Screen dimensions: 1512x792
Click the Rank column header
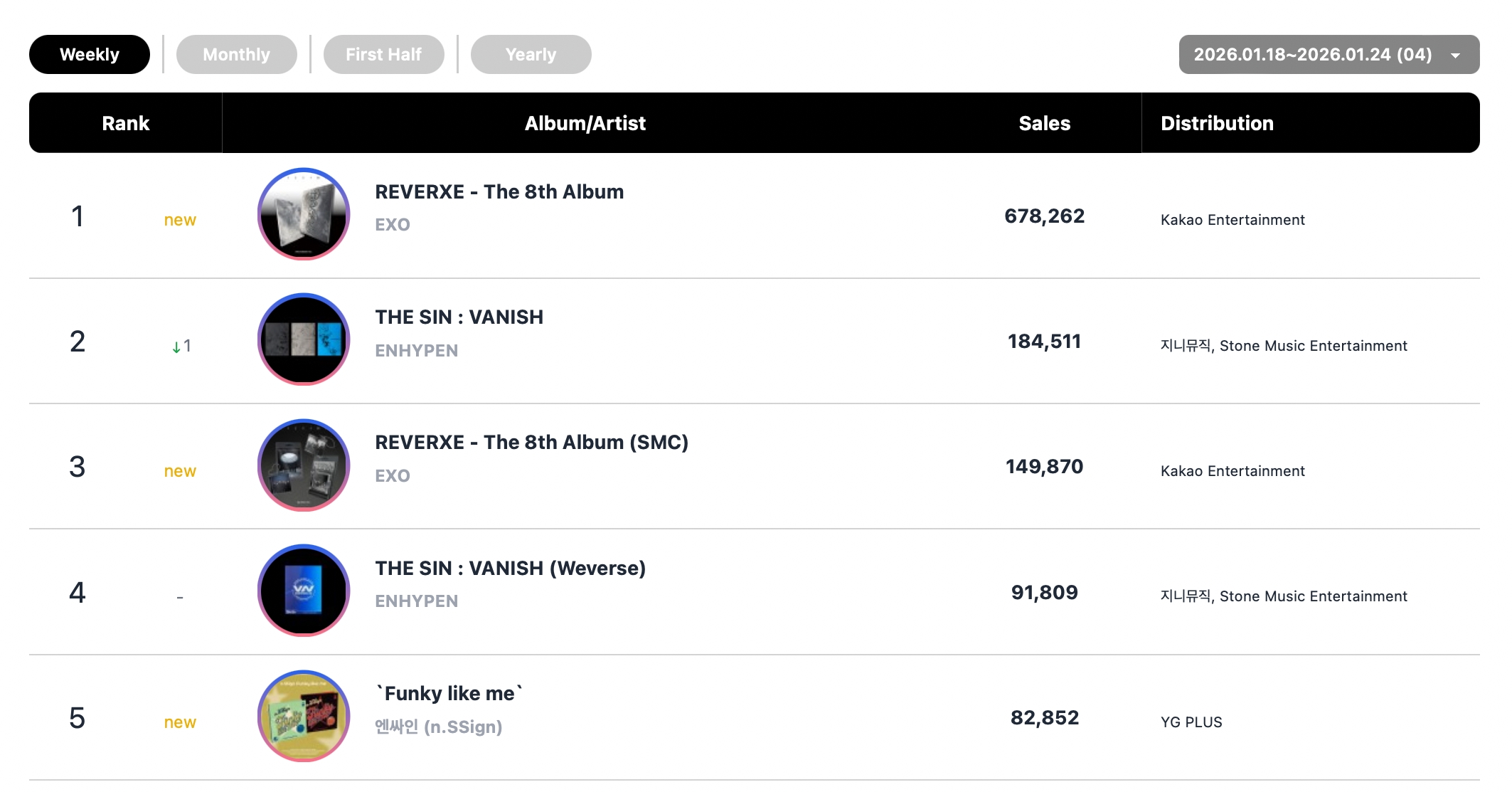click(x=126, y=123)
